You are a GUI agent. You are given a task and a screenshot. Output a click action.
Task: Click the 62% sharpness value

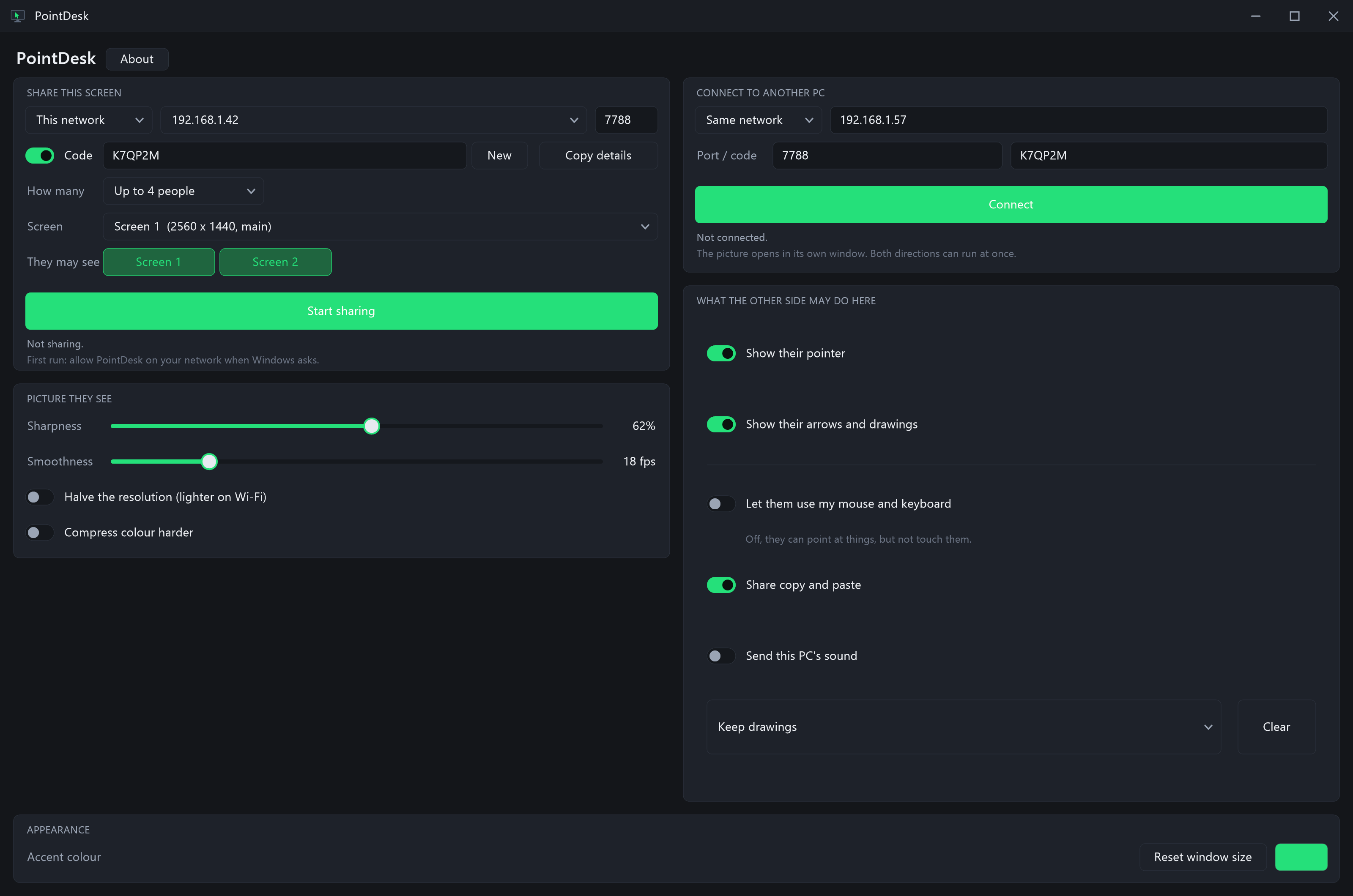(644, 426)
